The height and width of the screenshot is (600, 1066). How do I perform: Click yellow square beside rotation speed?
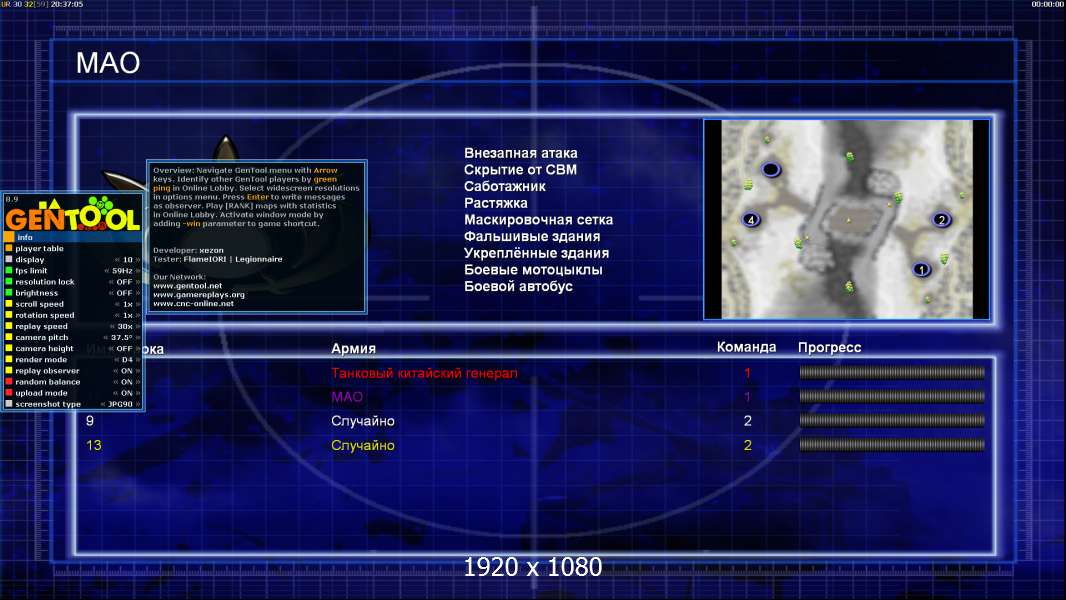[x=9, y=315]
